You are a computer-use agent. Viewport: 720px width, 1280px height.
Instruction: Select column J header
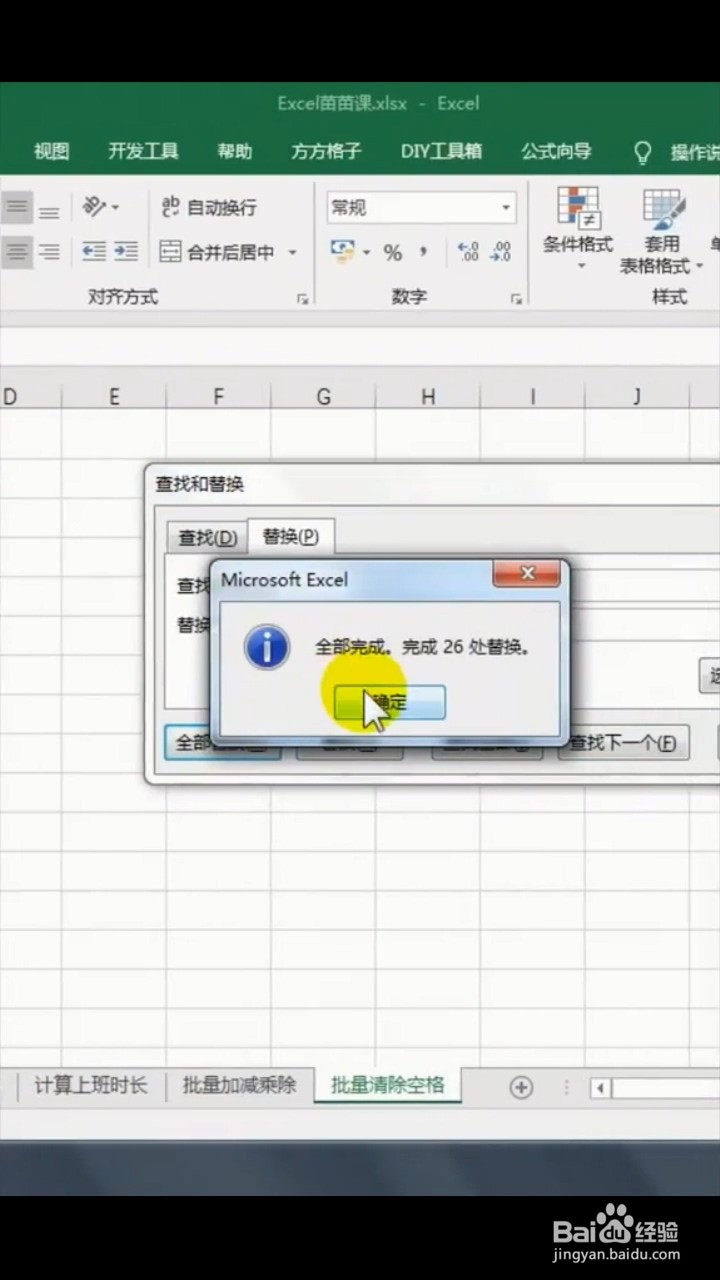(x=637, y=397)
